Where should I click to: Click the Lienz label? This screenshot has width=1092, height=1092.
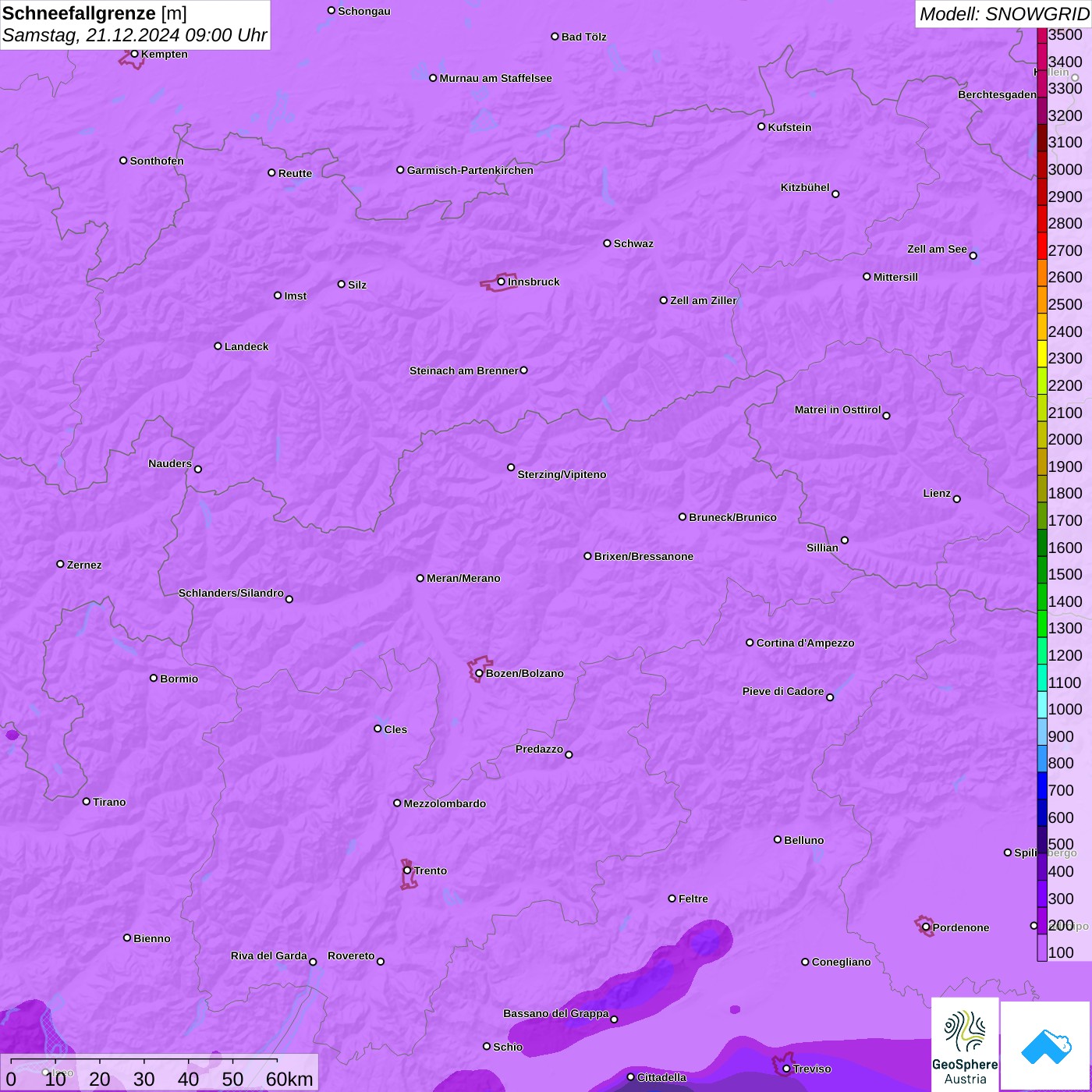pos(937,493)
